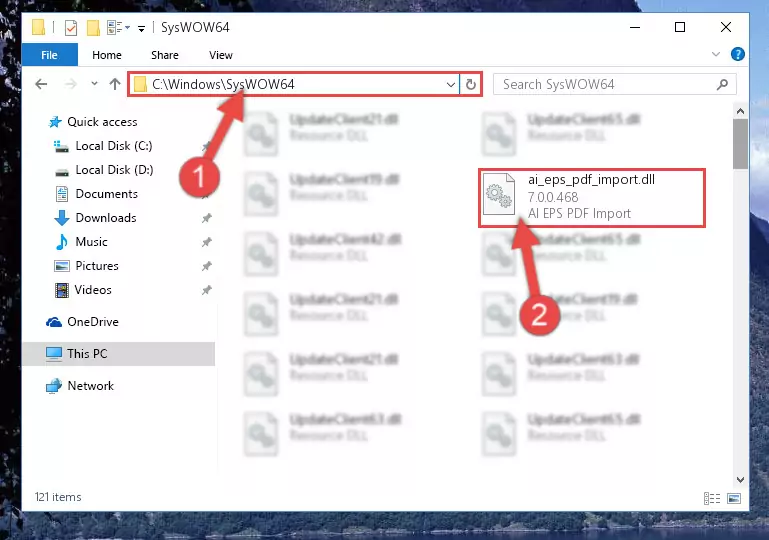Click the yellow folder icon in address bar
769x540 pixels.
point(140,84)
